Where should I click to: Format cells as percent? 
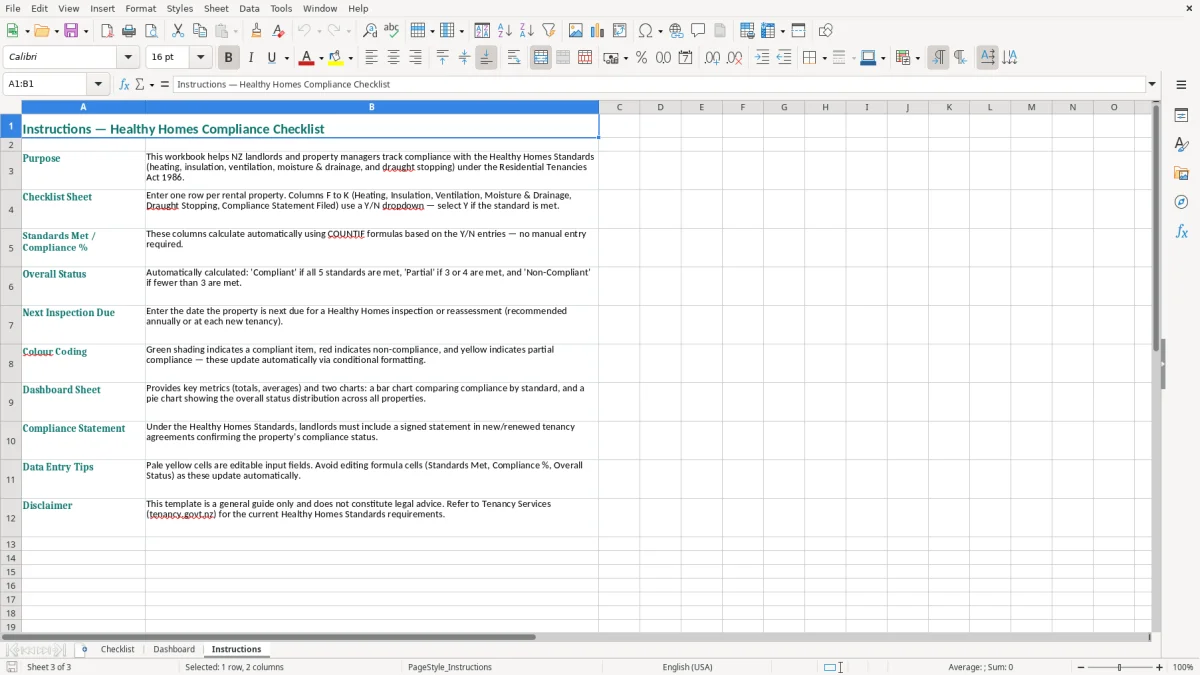[641, 58]
